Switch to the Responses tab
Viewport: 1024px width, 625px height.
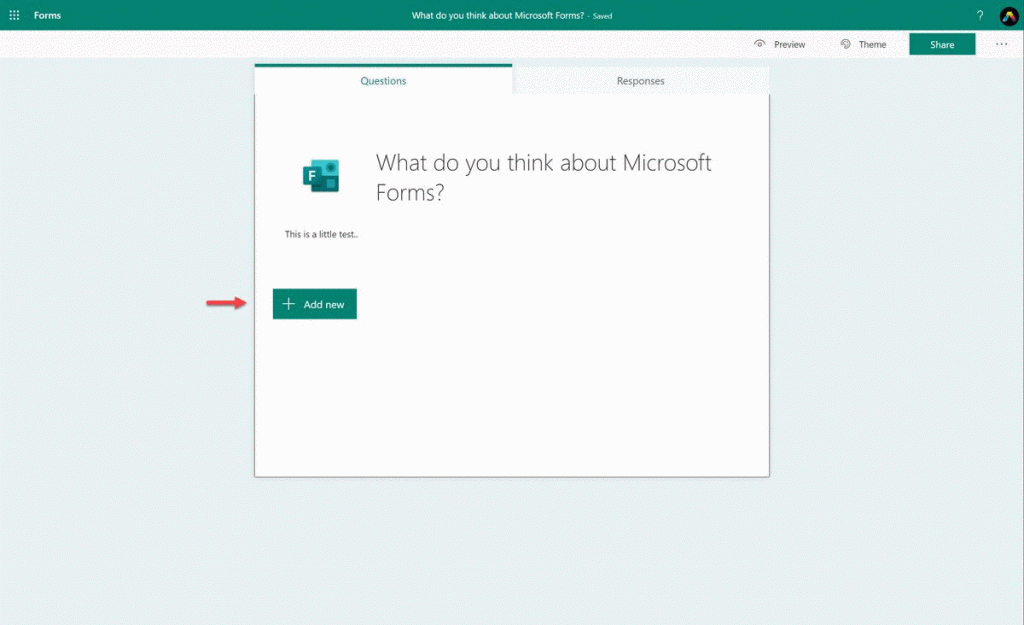641,81
